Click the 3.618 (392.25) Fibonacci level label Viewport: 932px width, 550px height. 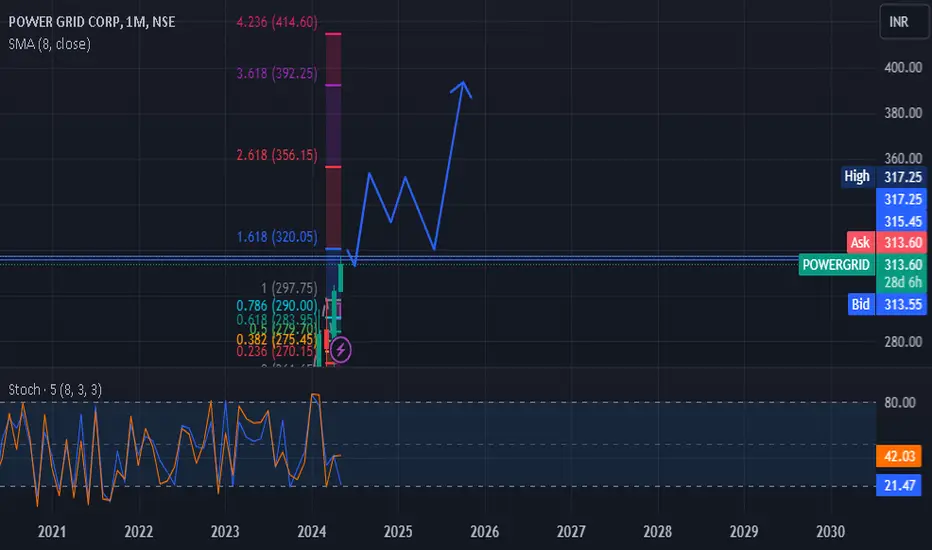tap(277, 73)
